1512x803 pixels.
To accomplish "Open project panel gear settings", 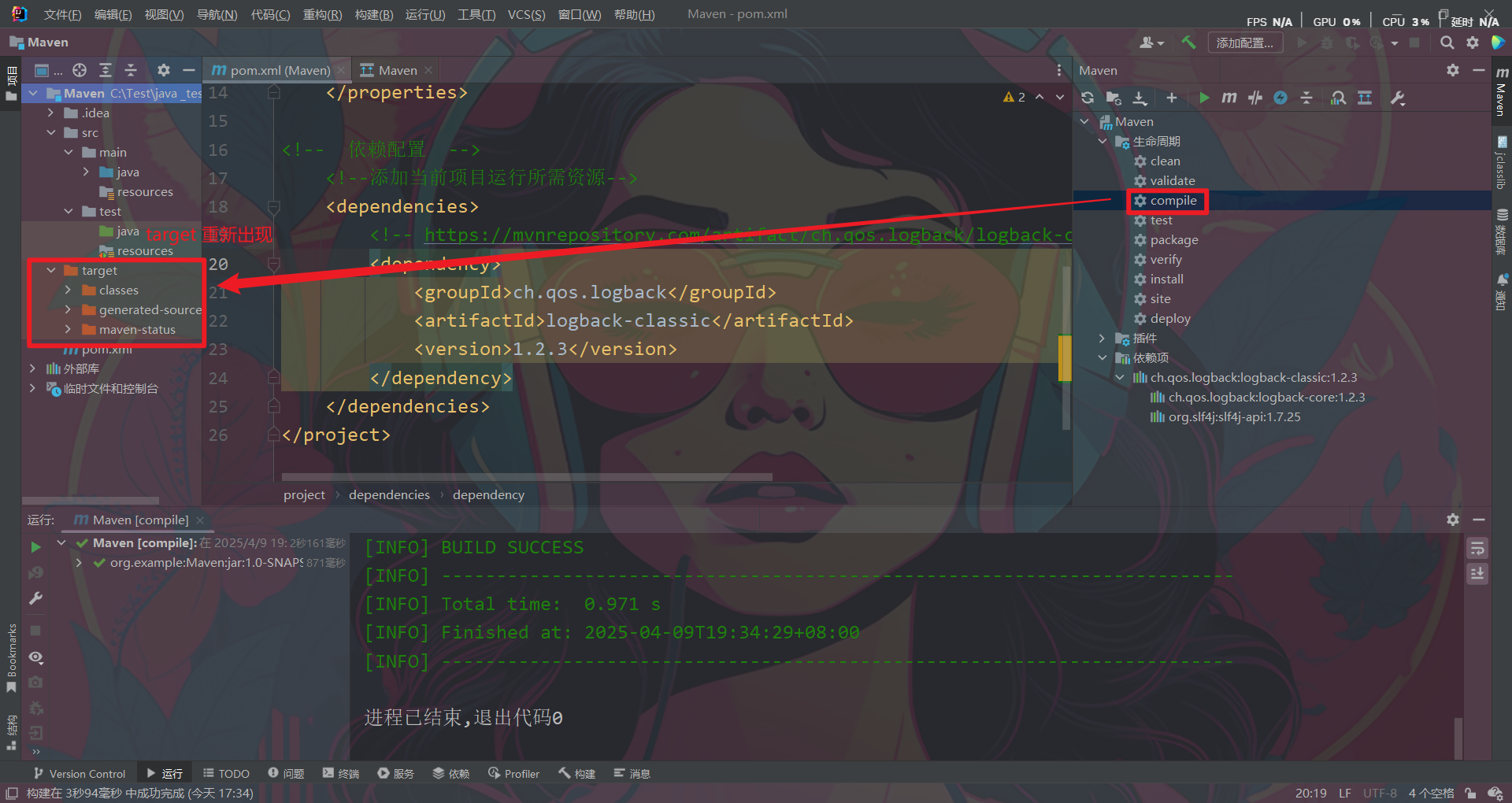I will pyautogui.click(x=164, y=70).
